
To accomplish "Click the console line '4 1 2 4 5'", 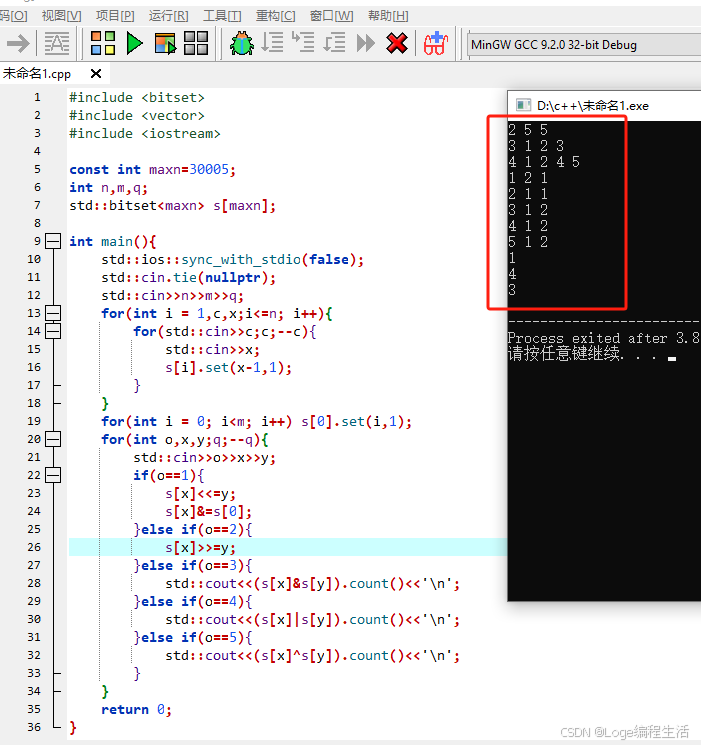I will tap(544, 162).
